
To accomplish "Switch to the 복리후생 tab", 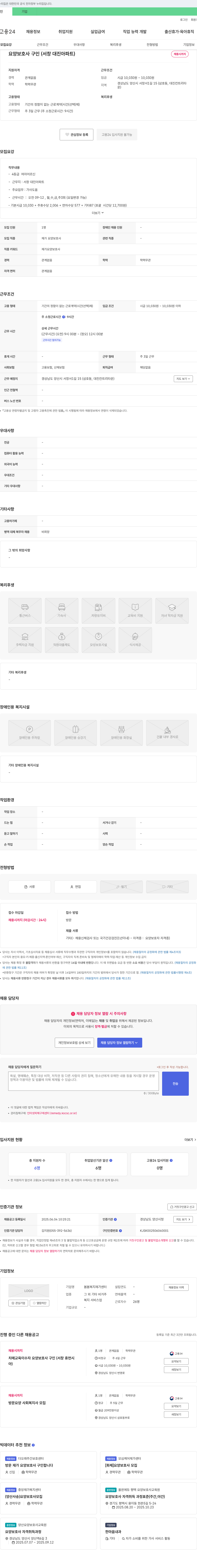I will tap(116, 44).
